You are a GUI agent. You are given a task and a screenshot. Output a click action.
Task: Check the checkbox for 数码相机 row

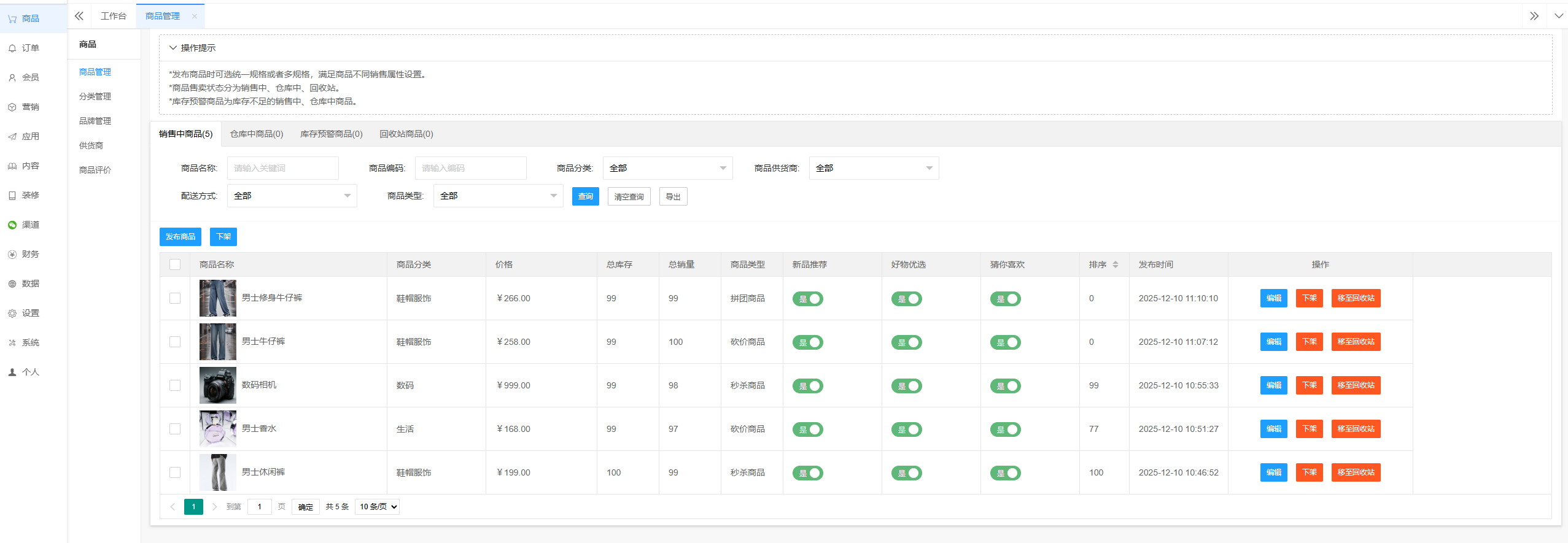pos(175,385)
